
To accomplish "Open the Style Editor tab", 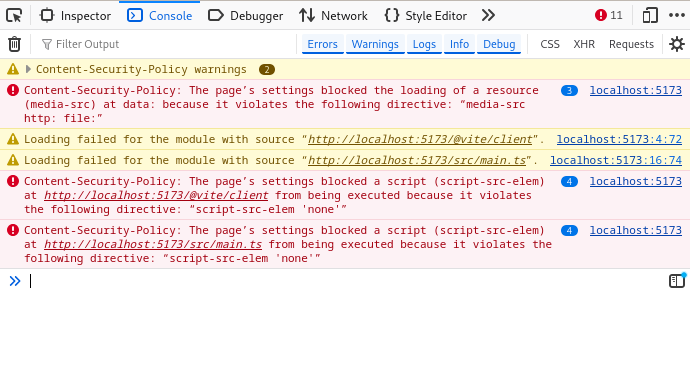I will (x=426, y=16).
